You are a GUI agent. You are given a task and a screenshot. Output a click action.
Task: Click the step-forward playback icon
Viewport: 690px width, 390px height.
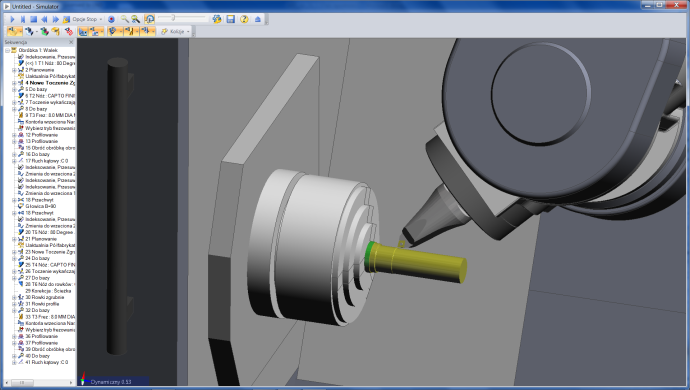pos(23,19)
